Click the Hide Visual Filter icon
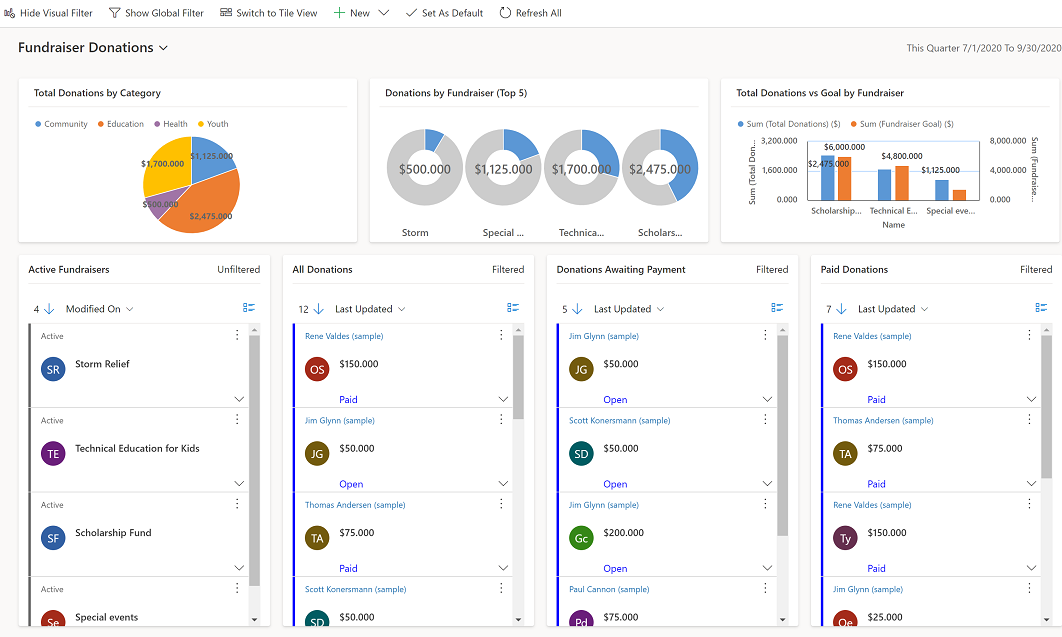Image resolution: width=1062 pixels, height=637 pixels. point(10,13)
